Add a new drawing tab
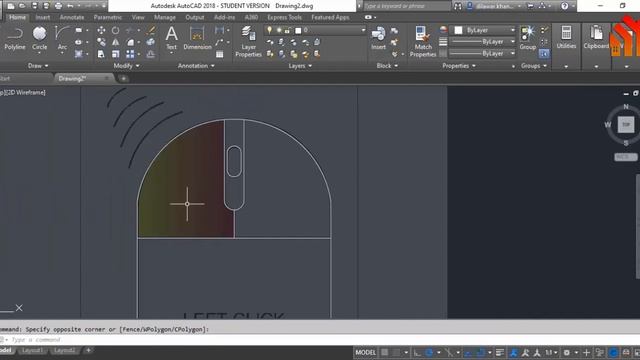 pos(124,78)
